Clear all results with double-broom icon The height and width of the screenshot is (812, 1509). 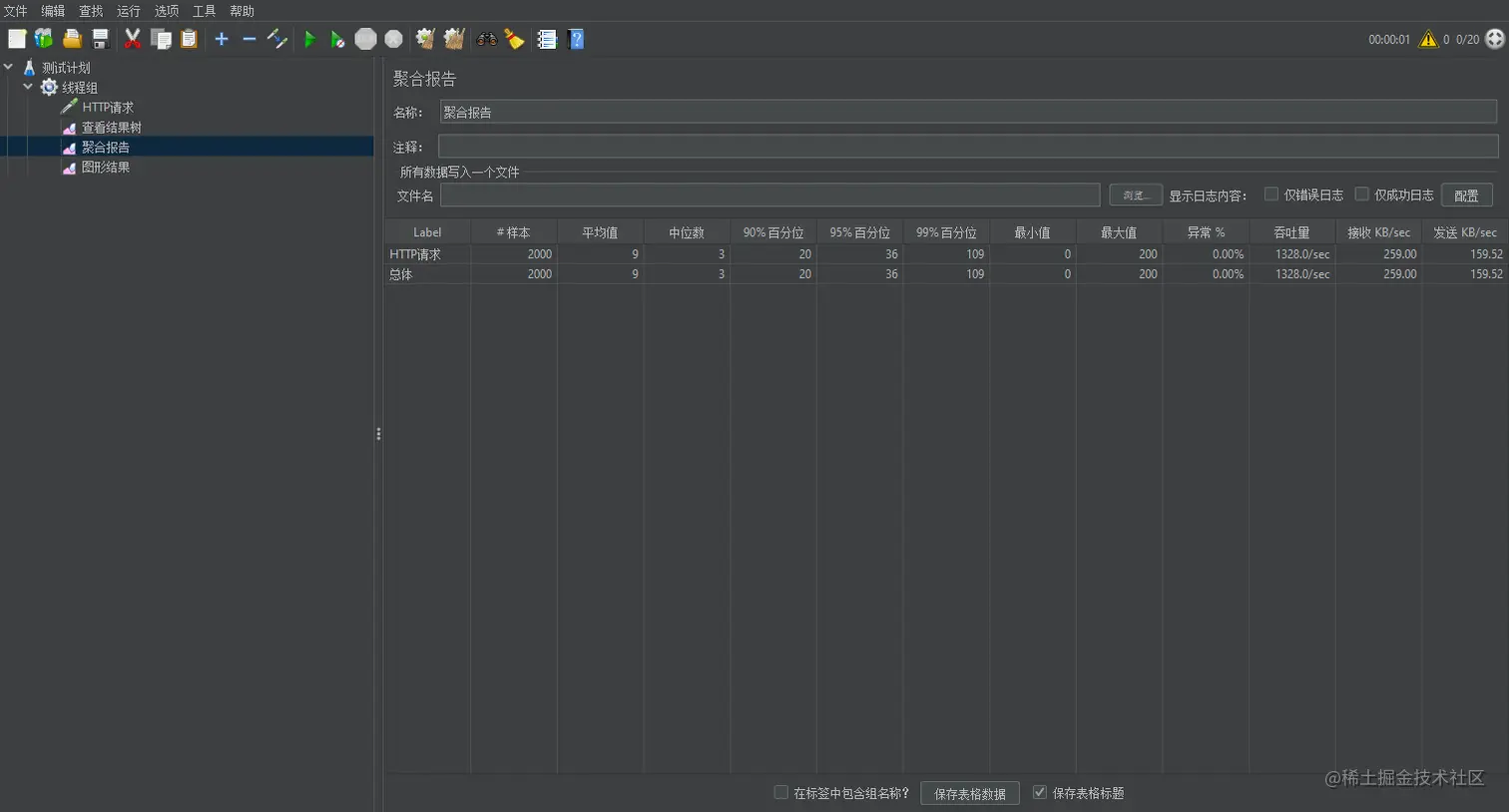pyautogui.click(x=454, y=39)
